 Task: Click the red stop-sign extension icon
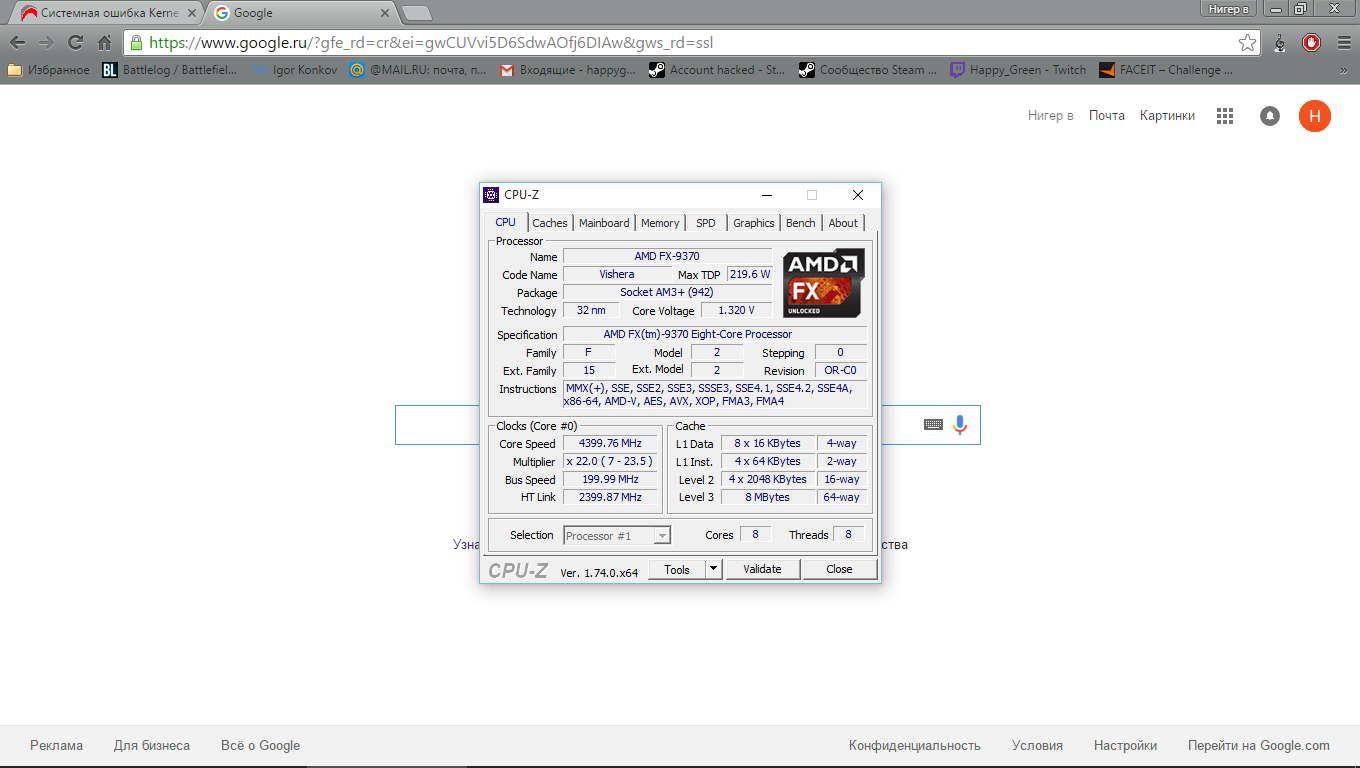(1311, 43)
